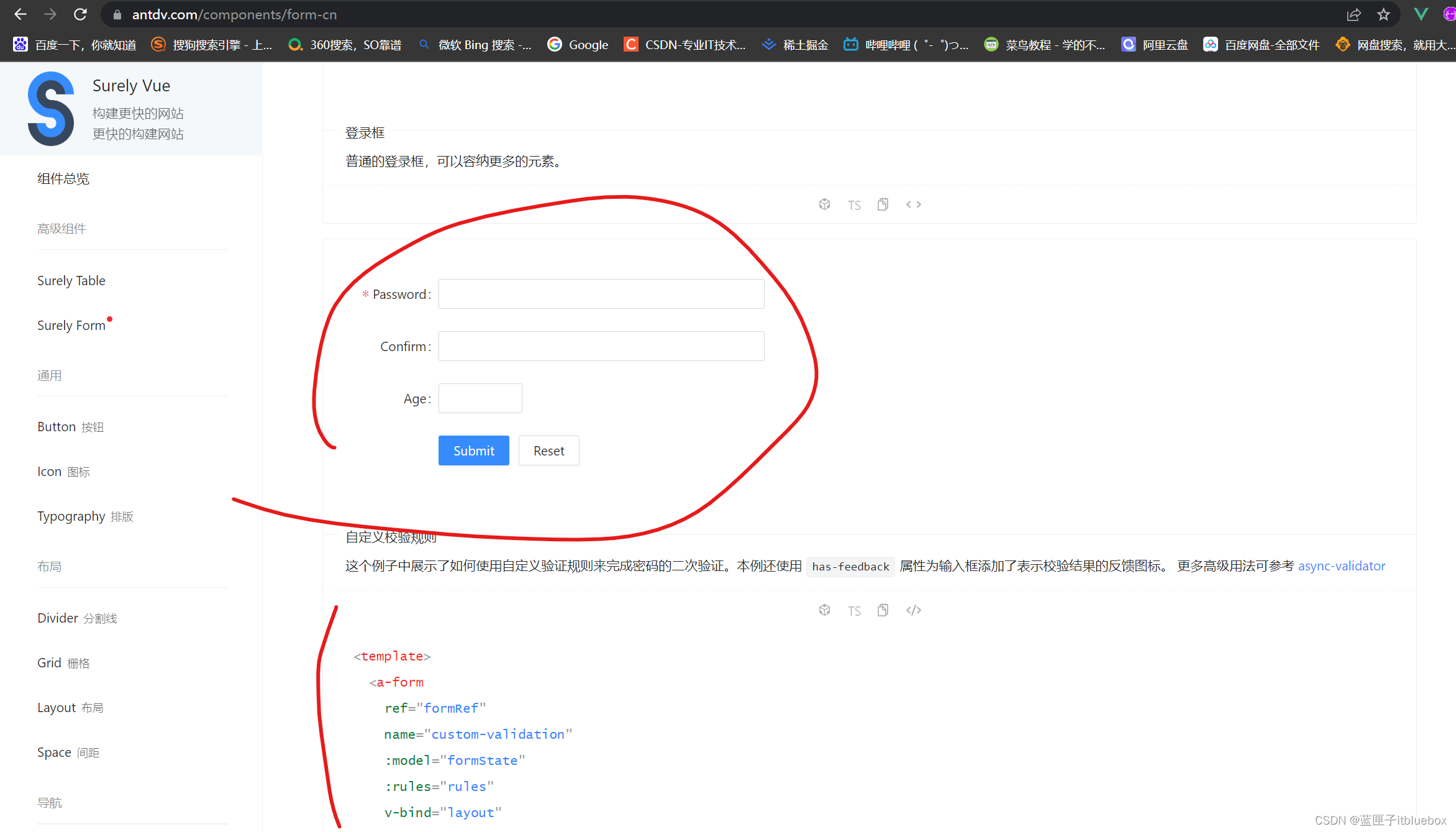Click the browser back arrow
Screen dimensions: 1456x832
[20, 14]
